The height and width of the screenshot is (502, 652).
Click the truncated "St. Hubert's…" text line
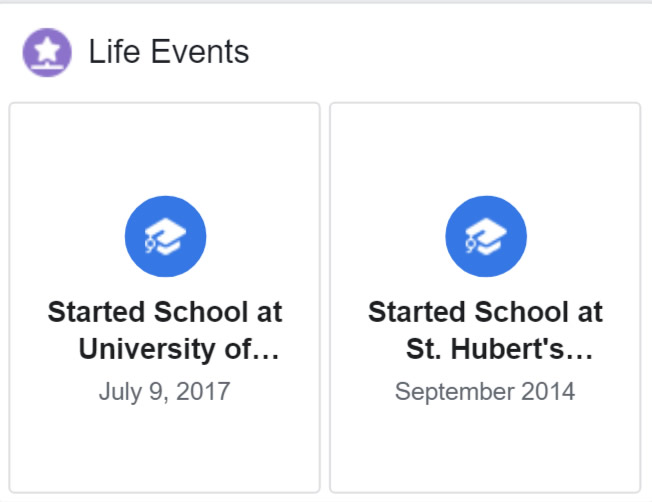point(499,349)
